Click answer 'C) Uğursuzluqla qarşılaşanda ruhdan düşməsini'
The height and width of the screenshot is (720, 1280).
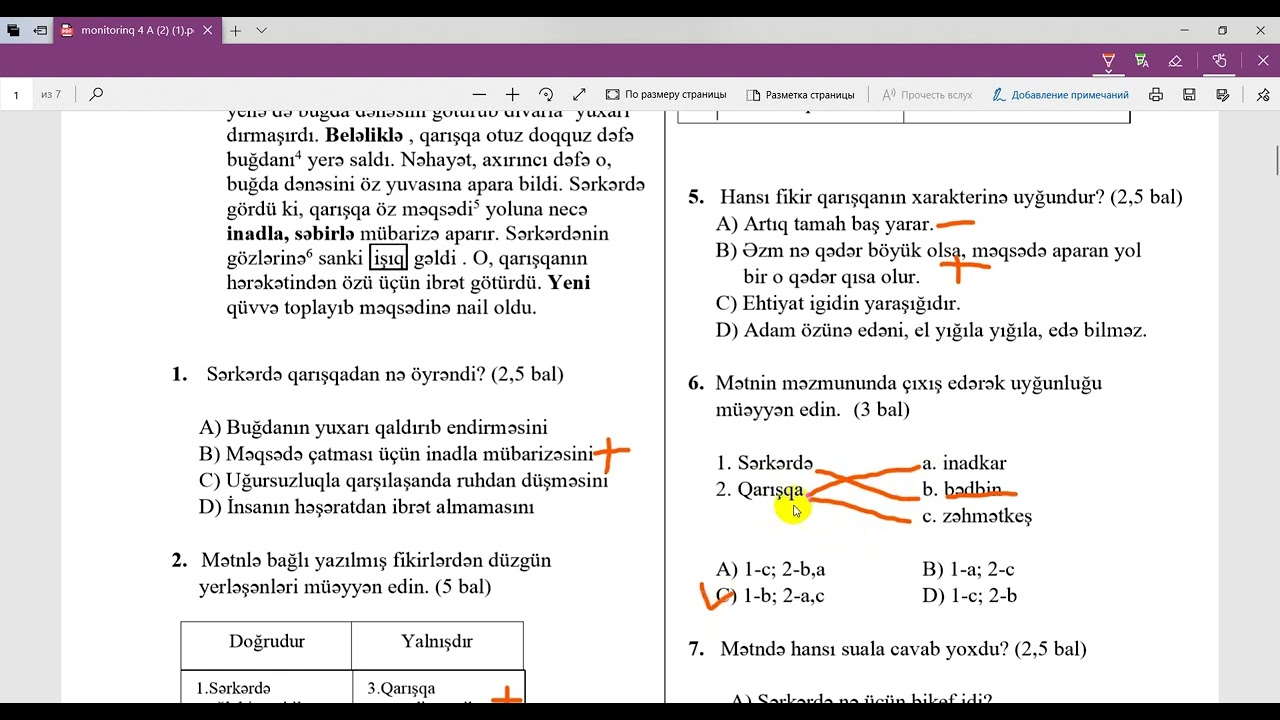(x=403, y=480)
